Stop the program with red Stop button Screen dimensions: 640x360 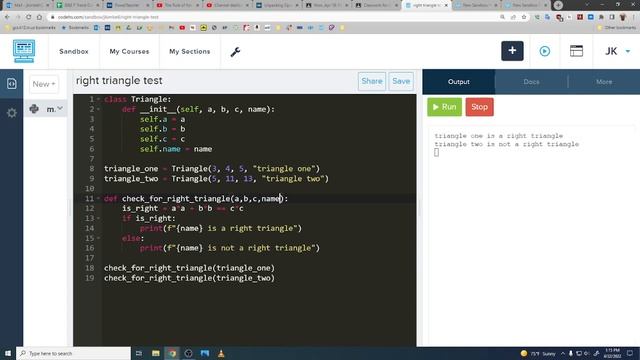click(480, 107)
